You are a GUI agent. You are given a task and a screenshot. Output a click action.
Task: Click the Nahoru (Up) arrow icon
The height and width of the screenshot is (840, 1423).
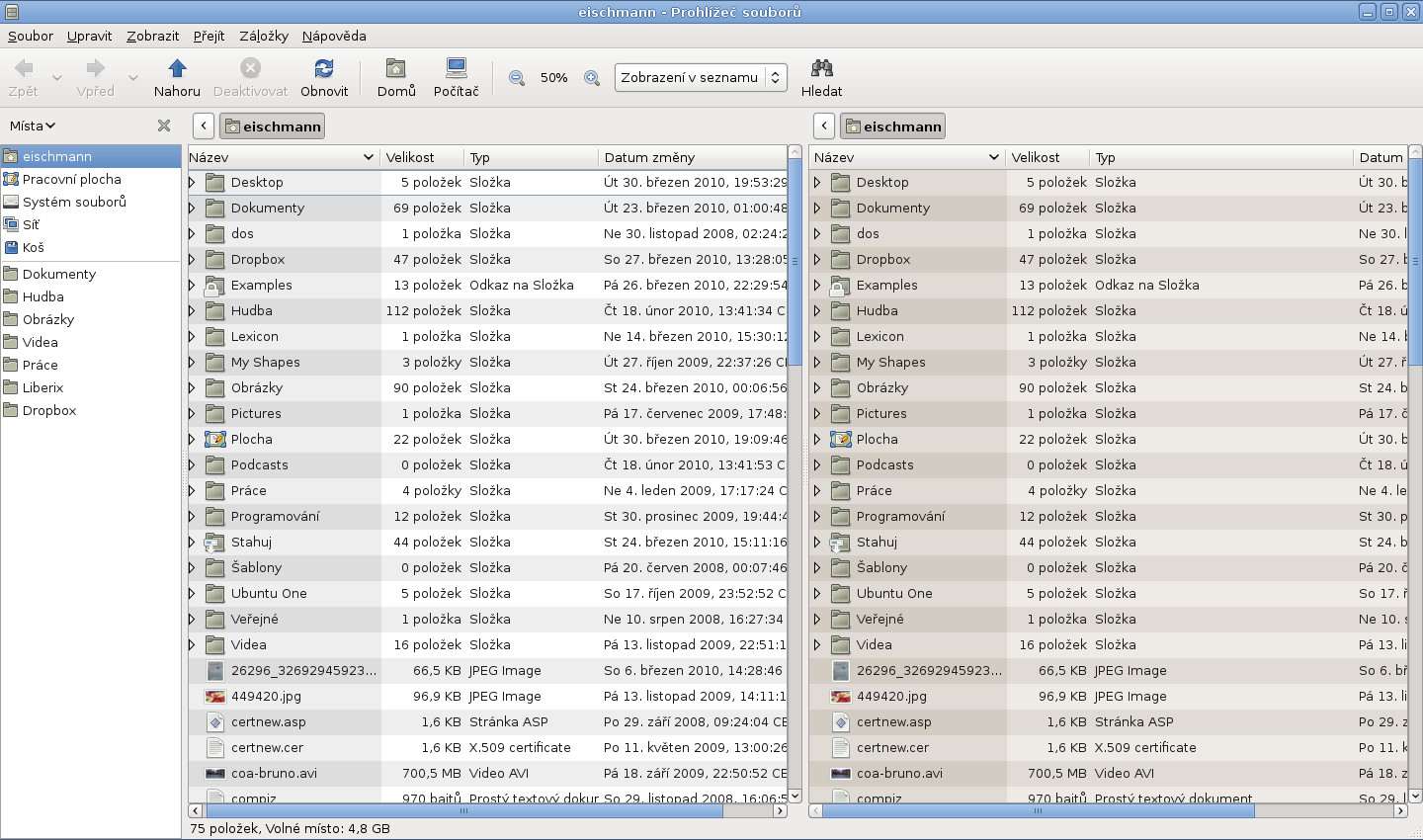coord(177,68)
